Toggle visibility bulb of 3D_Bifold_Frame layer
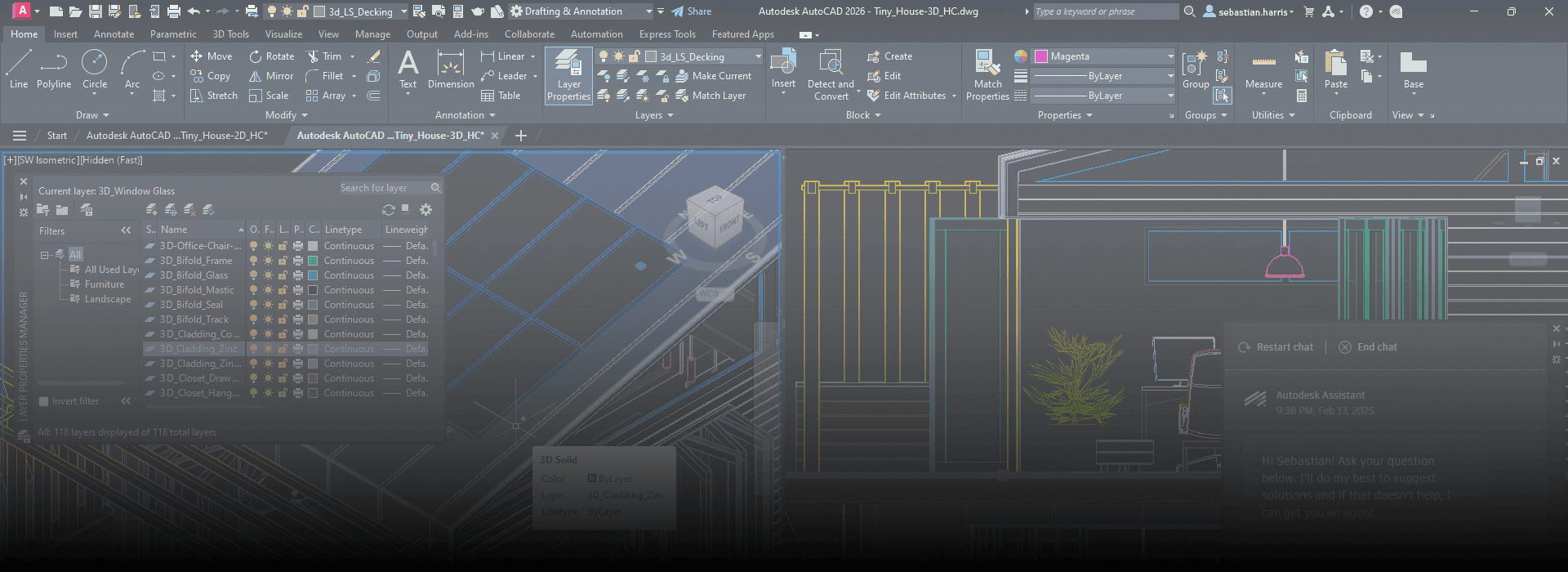 pyautogui.click(x=254, y=261)
